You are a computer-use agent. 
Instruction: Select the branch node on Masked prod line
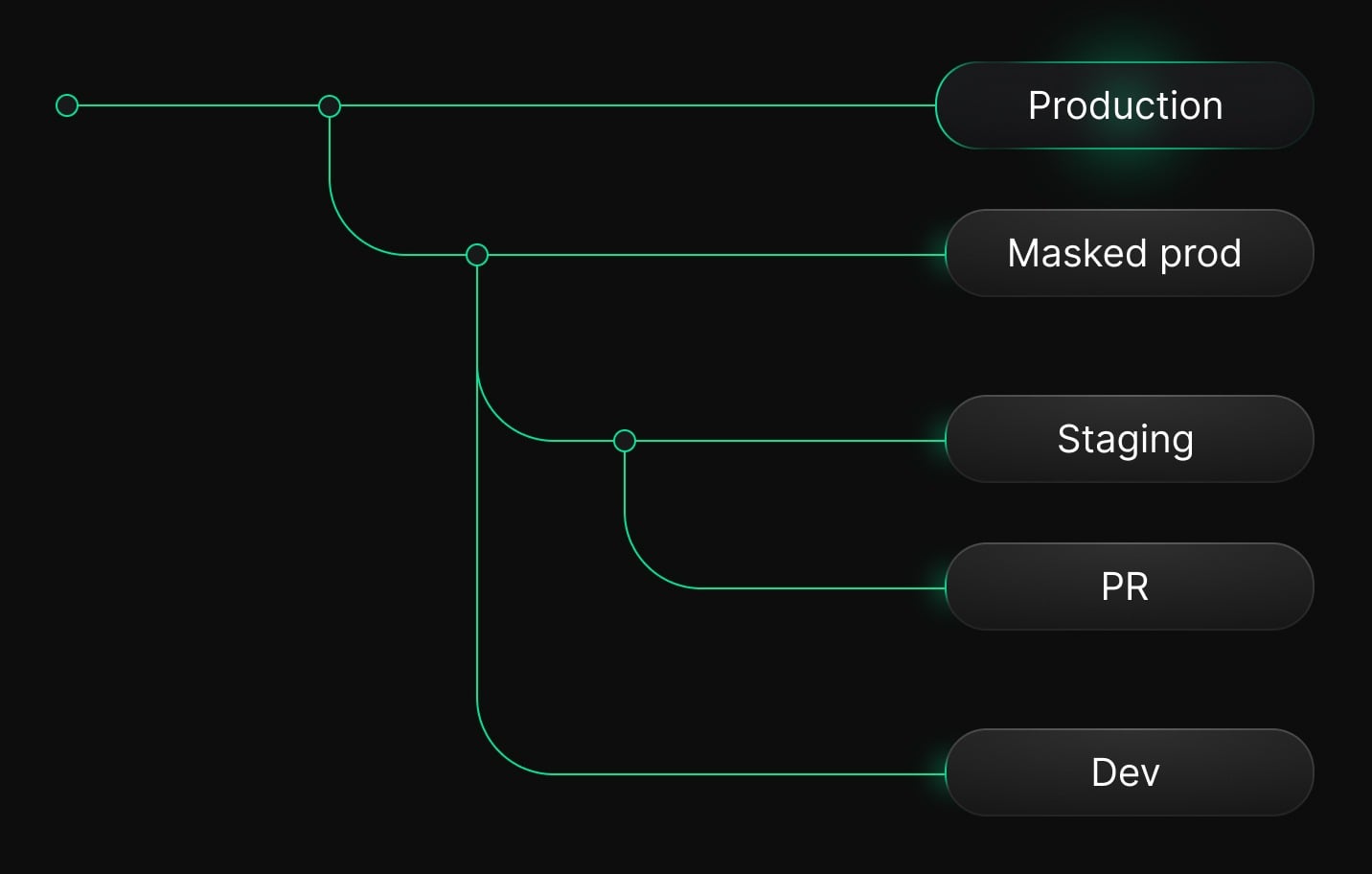pos(477,255)
